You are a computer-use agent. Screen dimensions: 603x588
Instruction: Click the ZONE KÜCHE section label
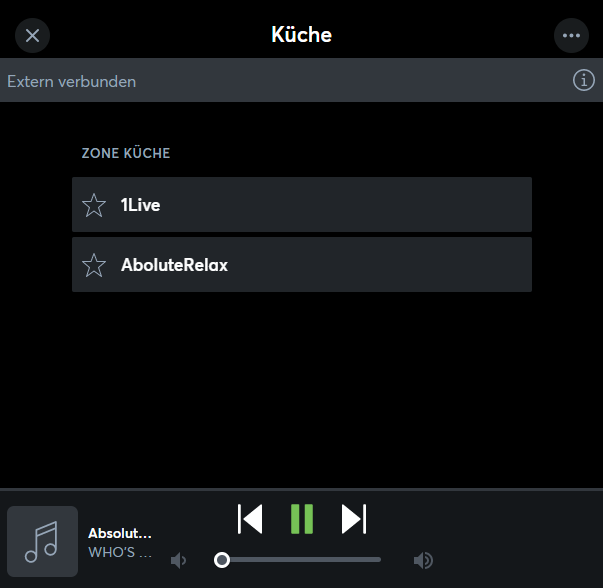pyautogui.click(x=126, y=154)
